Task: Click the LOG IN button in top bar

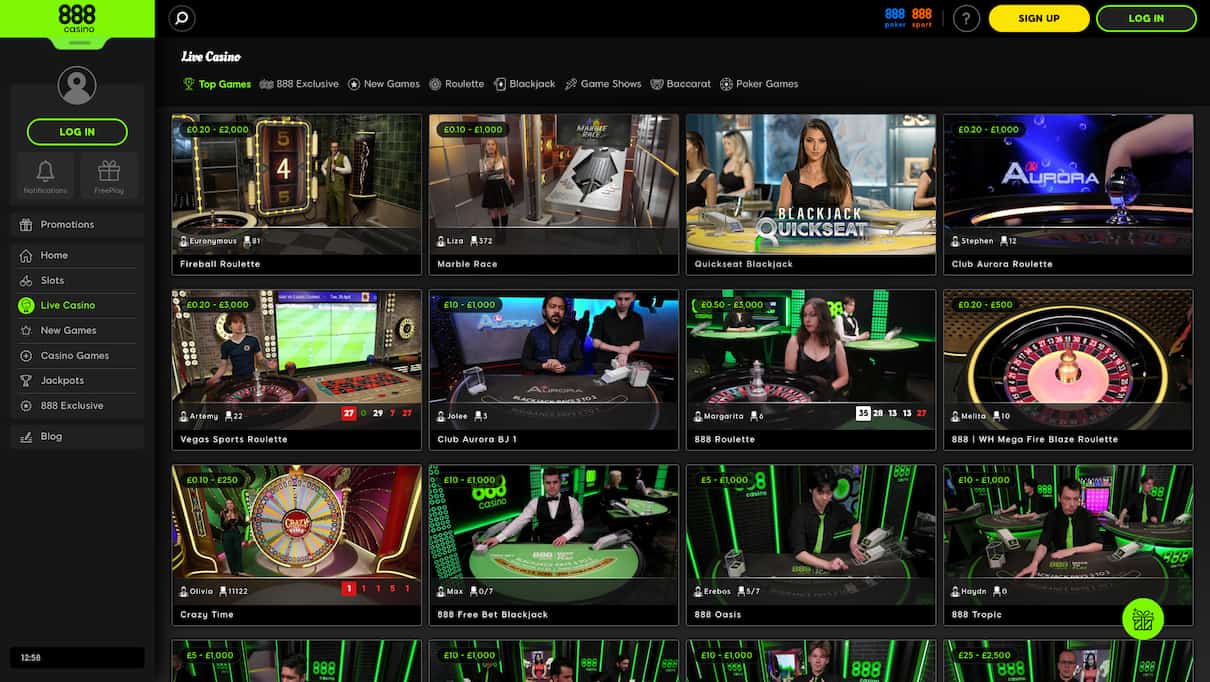Action: coord(1146,18)
